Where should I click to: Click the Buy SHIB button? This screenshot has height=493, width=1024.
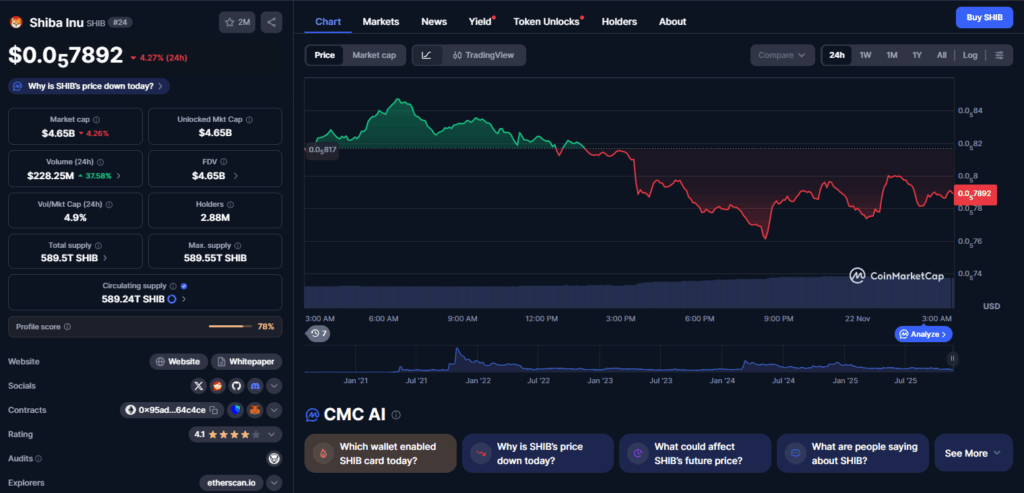(984, 17)
